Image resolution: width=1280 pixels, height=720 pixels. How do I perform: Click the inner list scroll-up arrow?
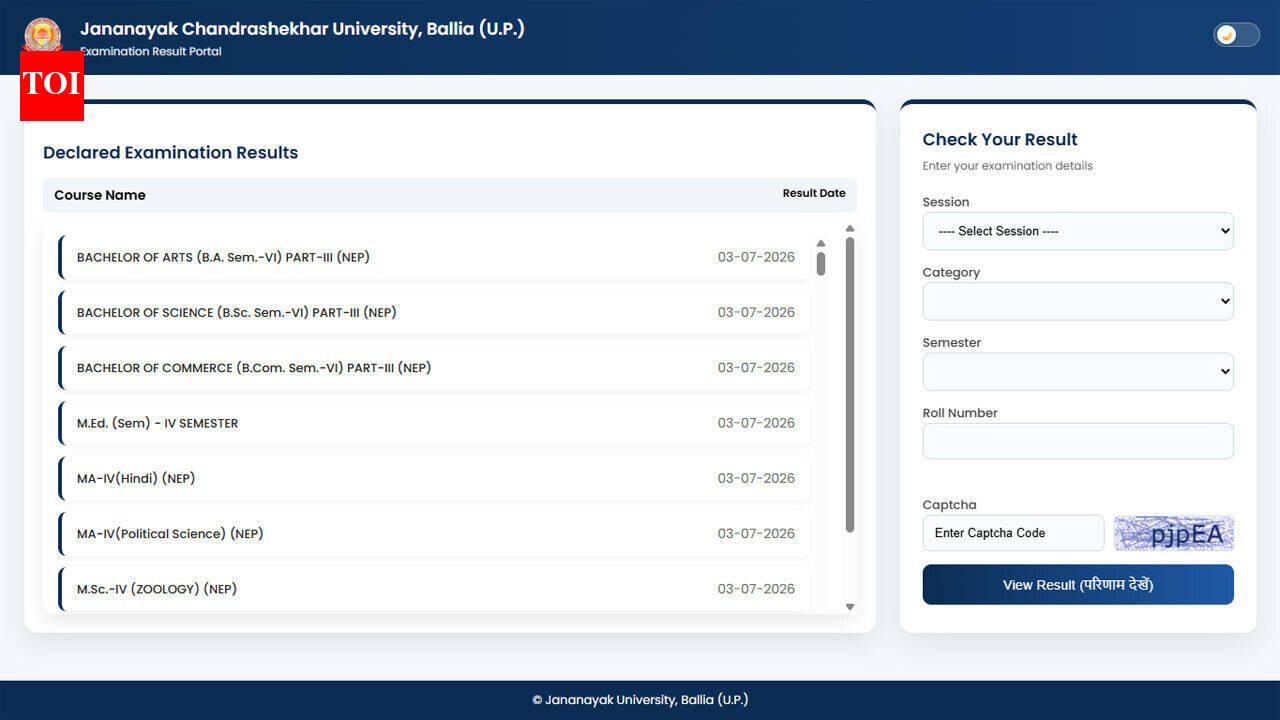click(821, 243)
